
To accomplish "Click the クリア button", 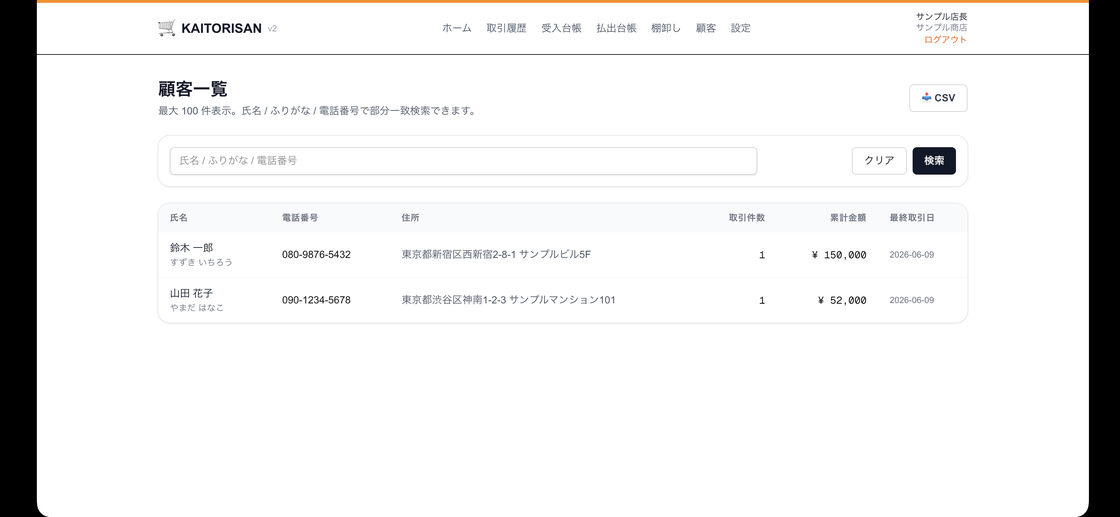I will [879, 161].
